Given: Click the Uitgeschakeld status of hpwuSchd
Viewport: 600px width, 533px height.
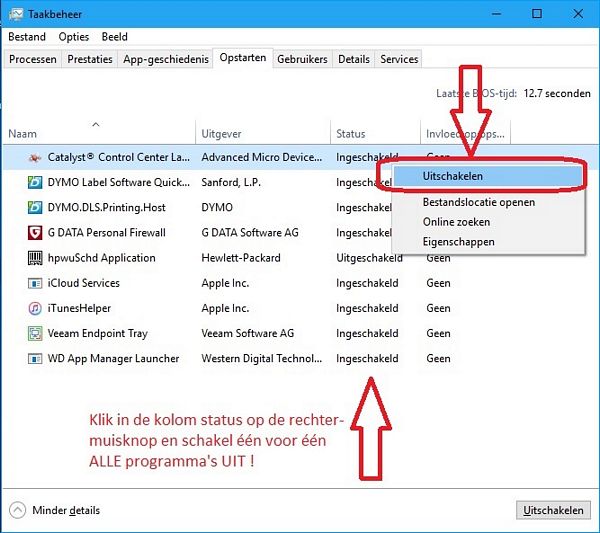Looking at the screenshot, I should [x=369, y=258].
